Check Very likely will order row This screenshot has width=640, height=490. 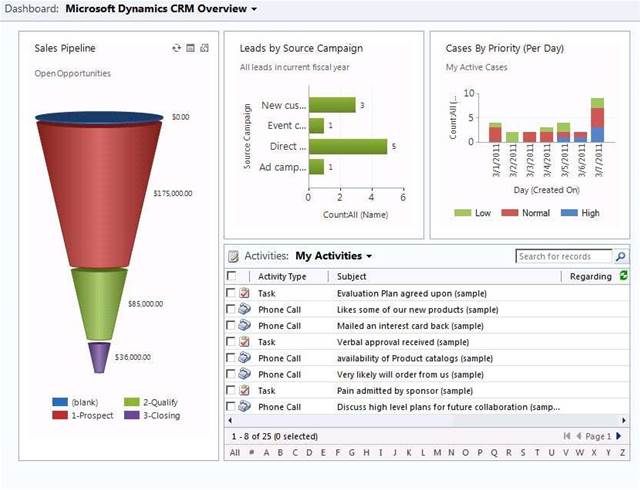(231, 374)
